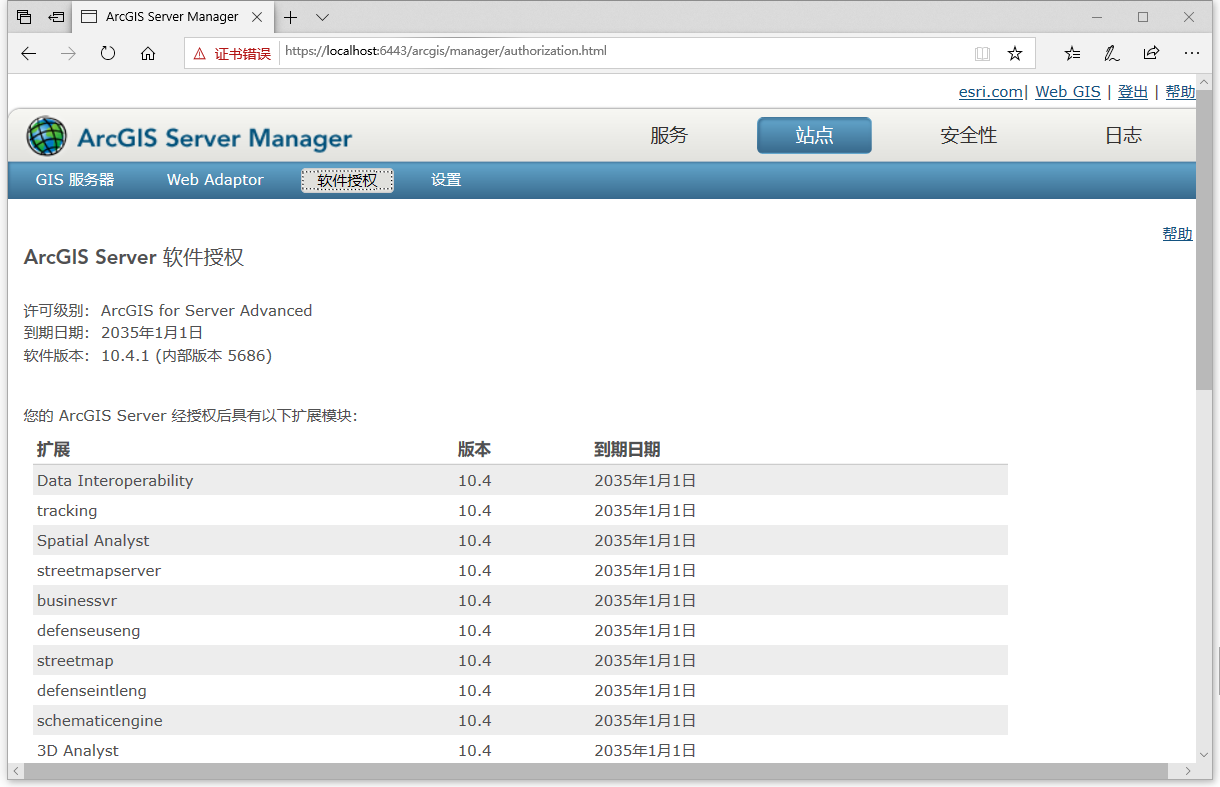
Task: Select the 3D Analyst row
Action: (520, 750)
